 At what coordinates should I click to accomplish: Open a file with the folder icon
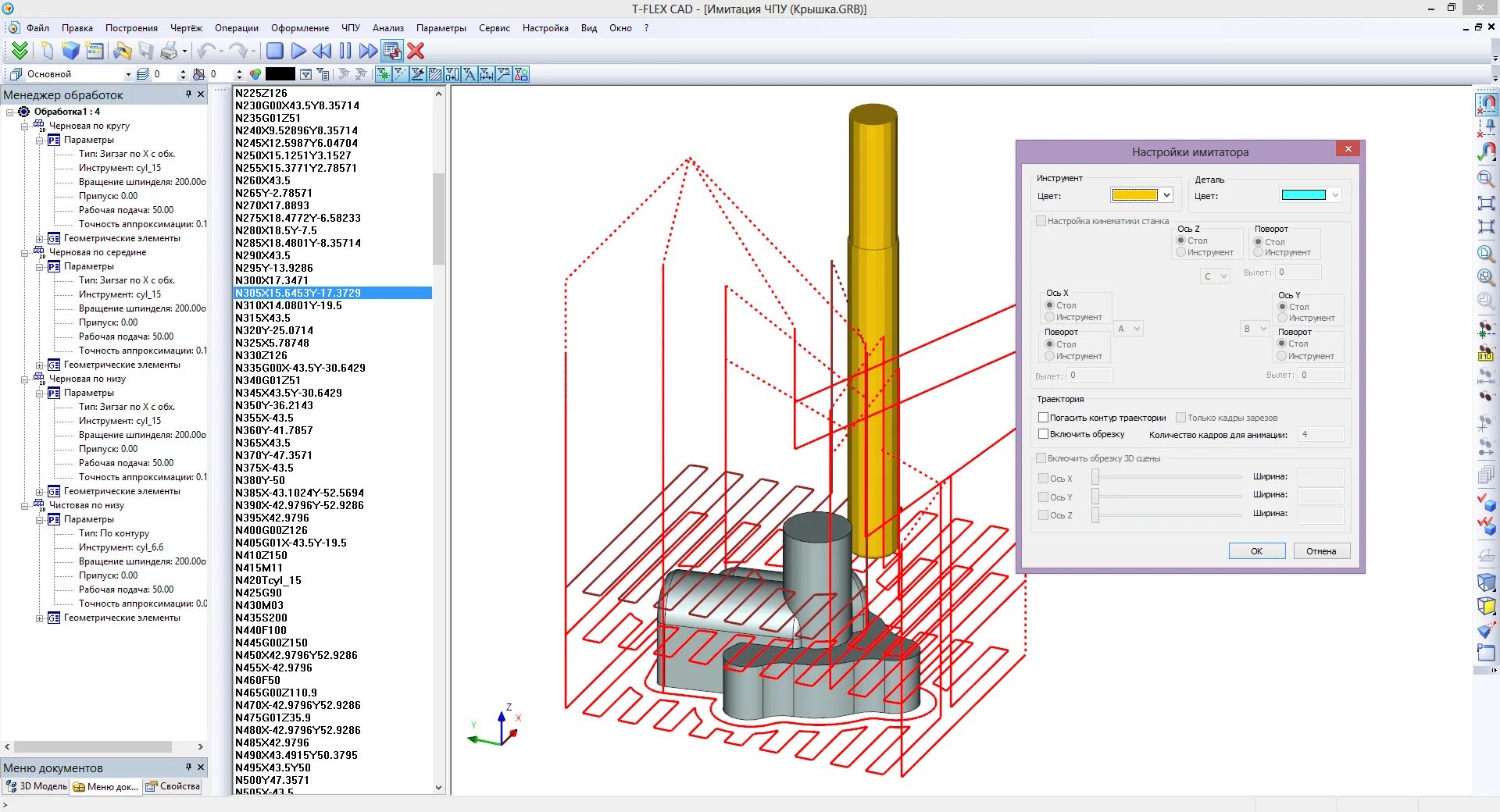[123, 51]
